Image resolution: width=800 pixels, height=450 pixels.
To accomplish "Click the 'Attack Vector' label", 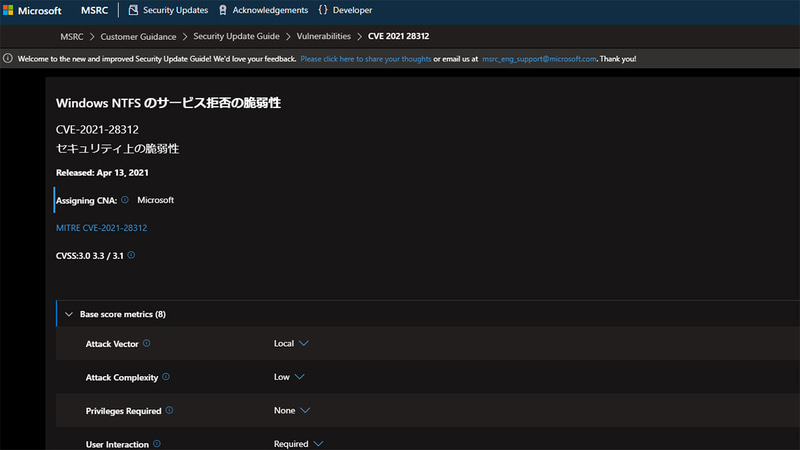I will click(112, 344).
